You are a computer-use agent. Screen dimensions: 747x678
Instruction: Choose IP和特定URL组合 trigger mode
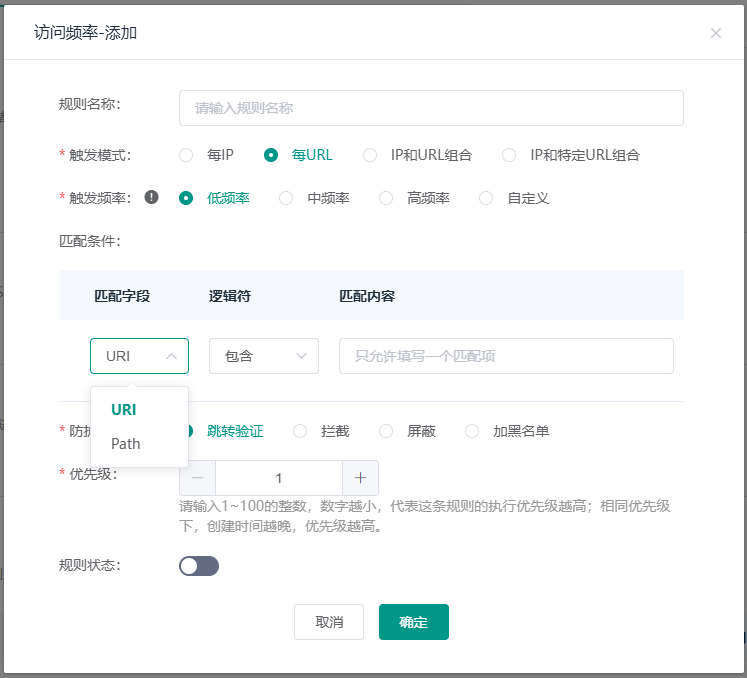(x=509, y=155)
